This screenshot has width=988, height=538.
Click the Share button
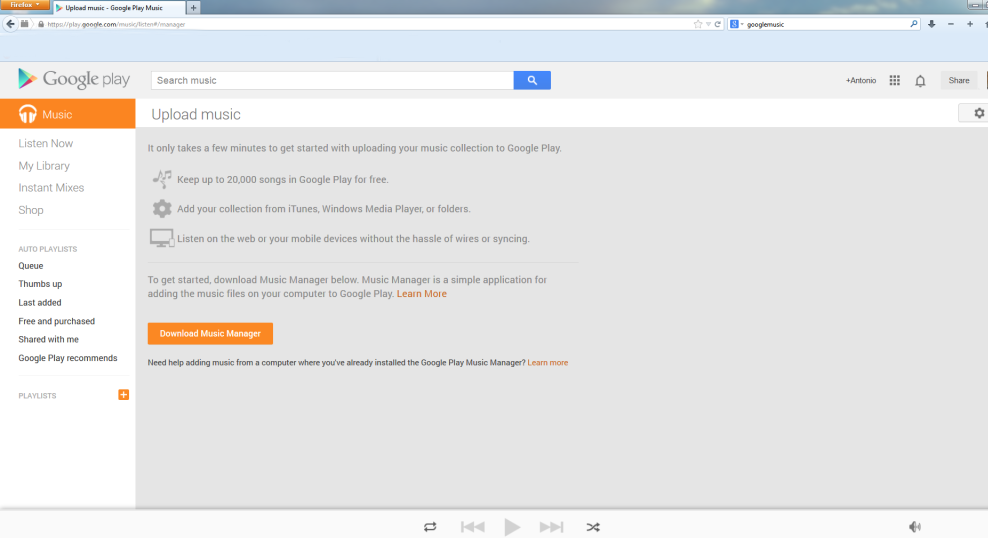pyautogui.click(x=959, y=80)
